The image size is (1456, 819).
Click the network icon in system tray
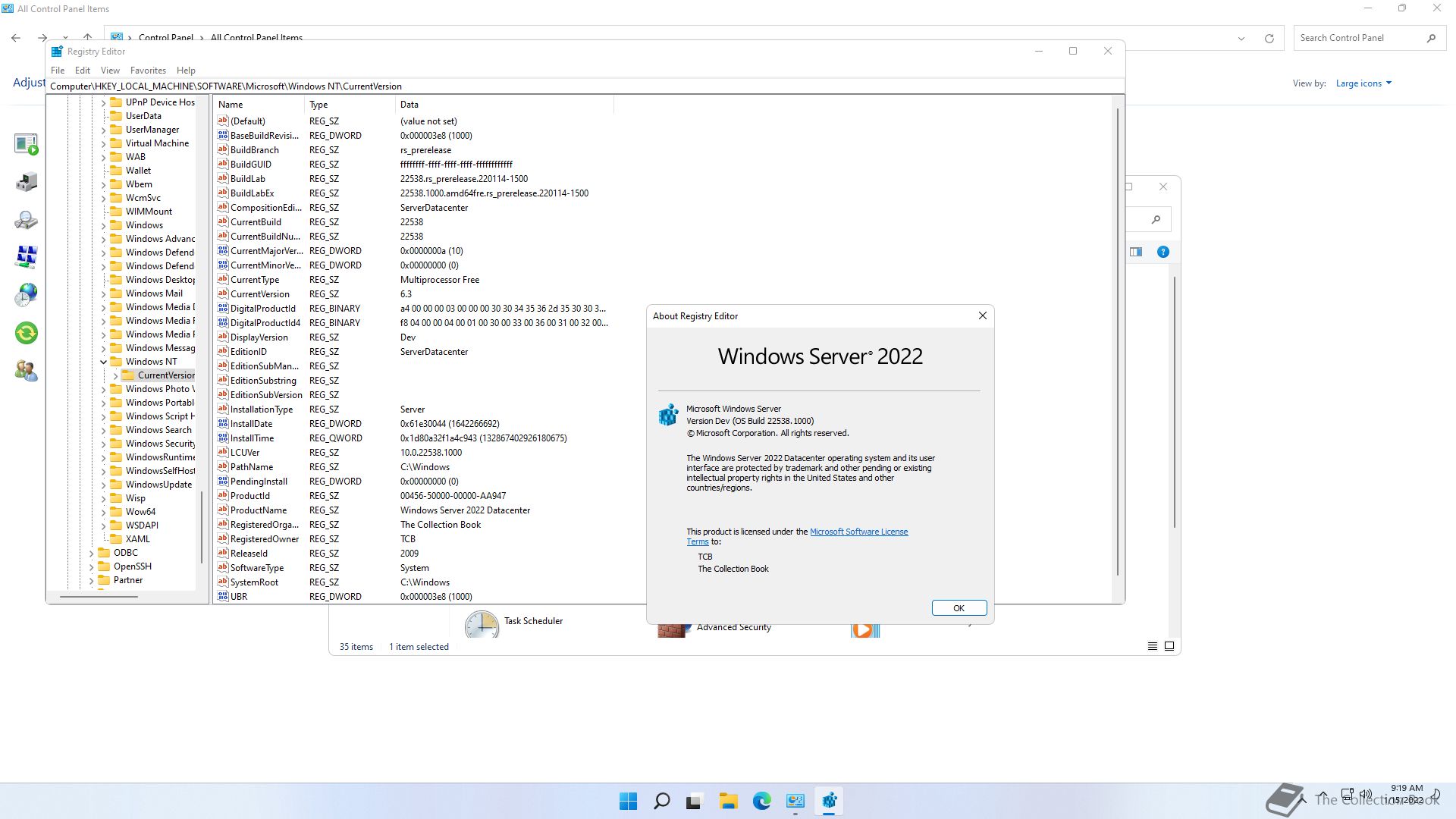click(1347, 795)
